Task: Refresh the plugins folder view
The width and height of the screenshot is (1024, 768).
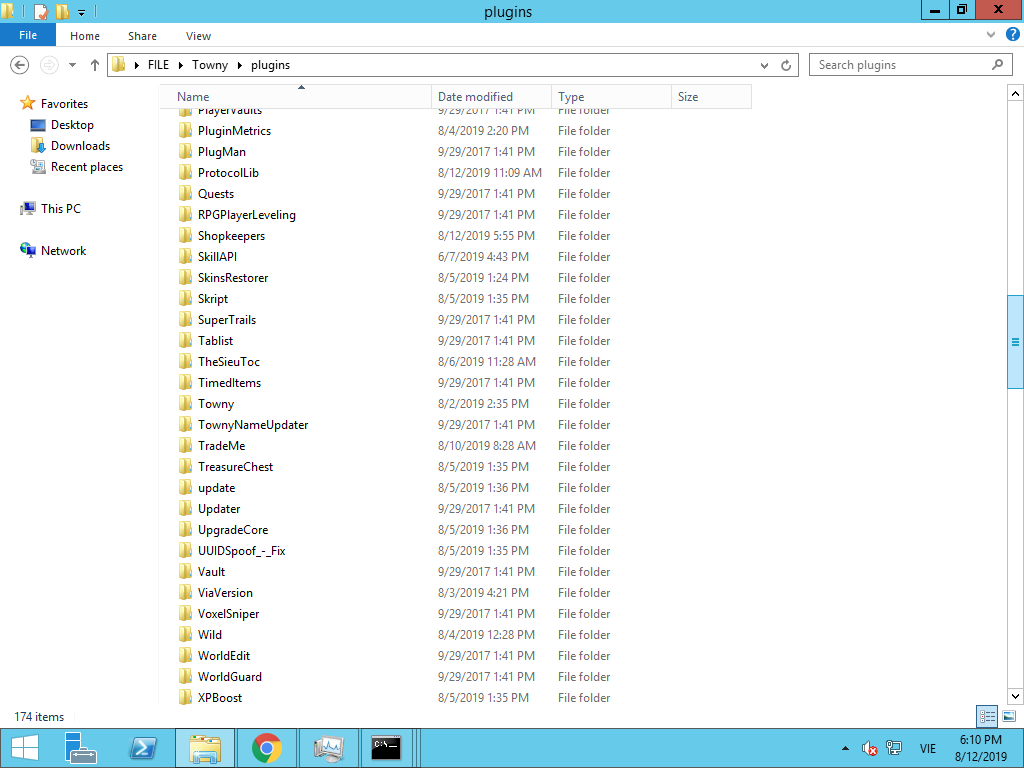Action: tap(786, 65)
